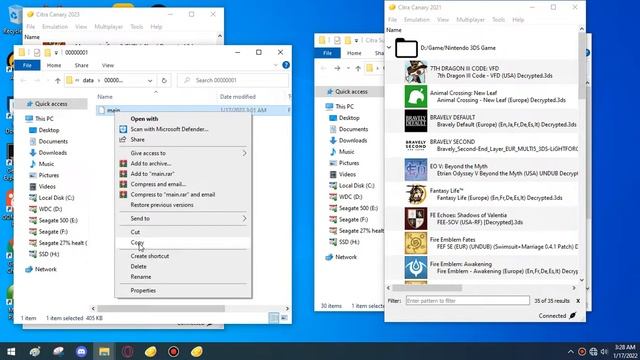This screenshot has width=640, height=360.
Task: Click horizontal scrollbar in 00000001 file list
Action: [161, 309]
